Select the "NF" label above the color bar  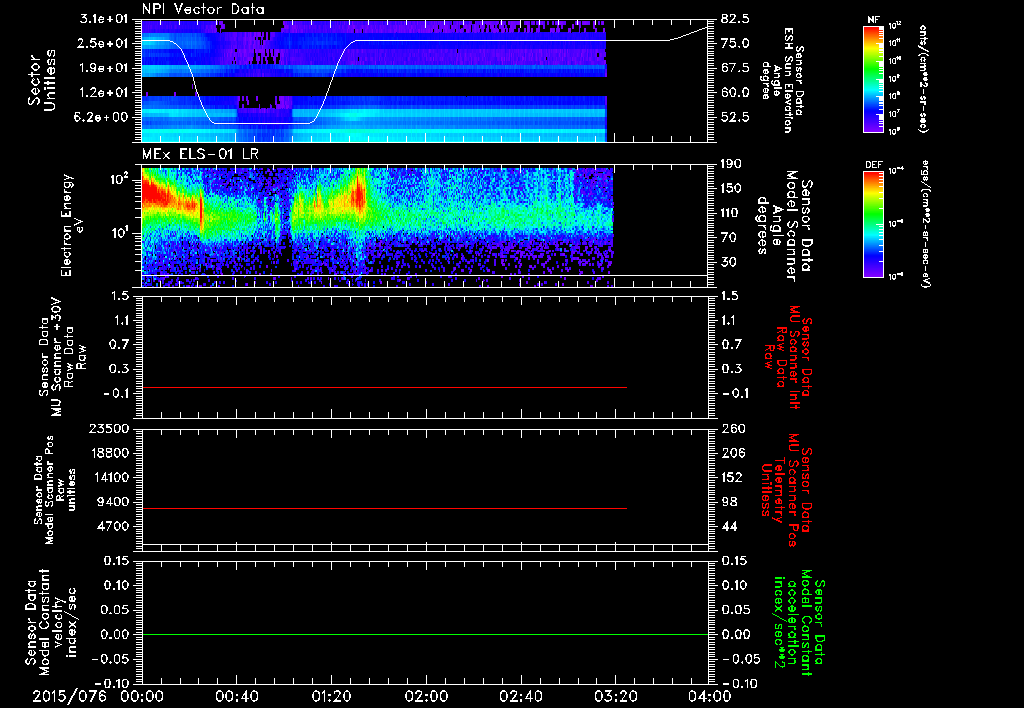(x=874, y=20)
